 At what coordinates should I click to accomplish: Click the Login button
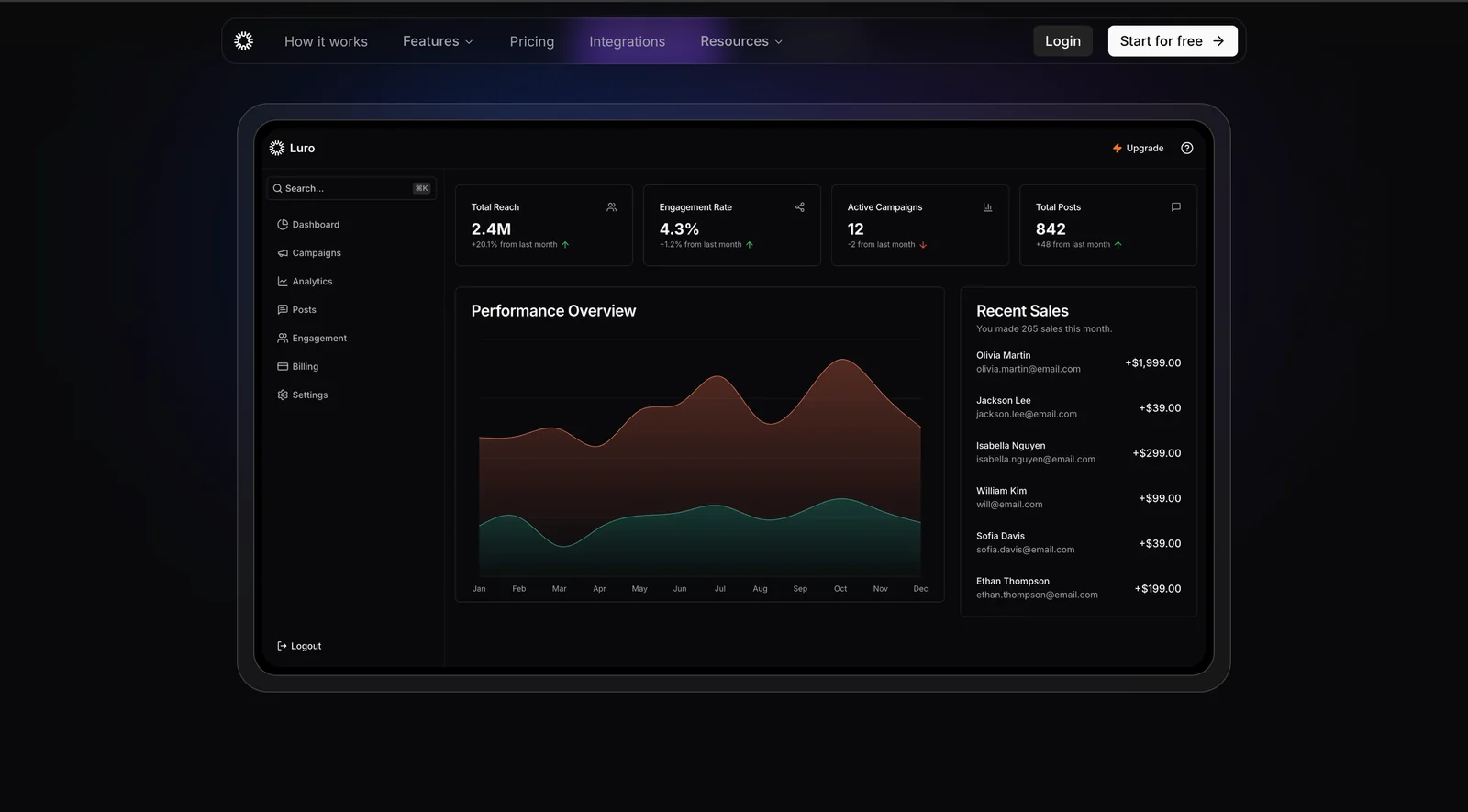point(1062,41)
